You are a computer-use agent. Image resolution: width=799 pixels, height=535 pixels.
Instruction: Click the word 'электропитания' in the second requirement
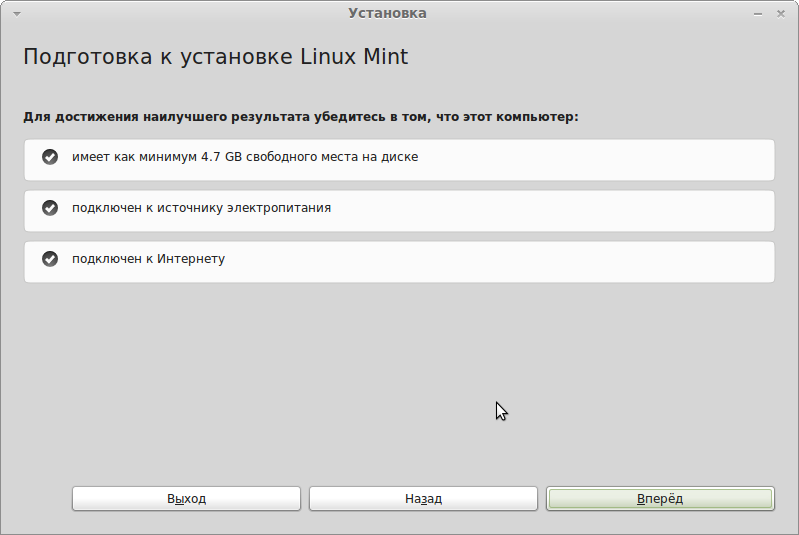(x=279, y=208)
